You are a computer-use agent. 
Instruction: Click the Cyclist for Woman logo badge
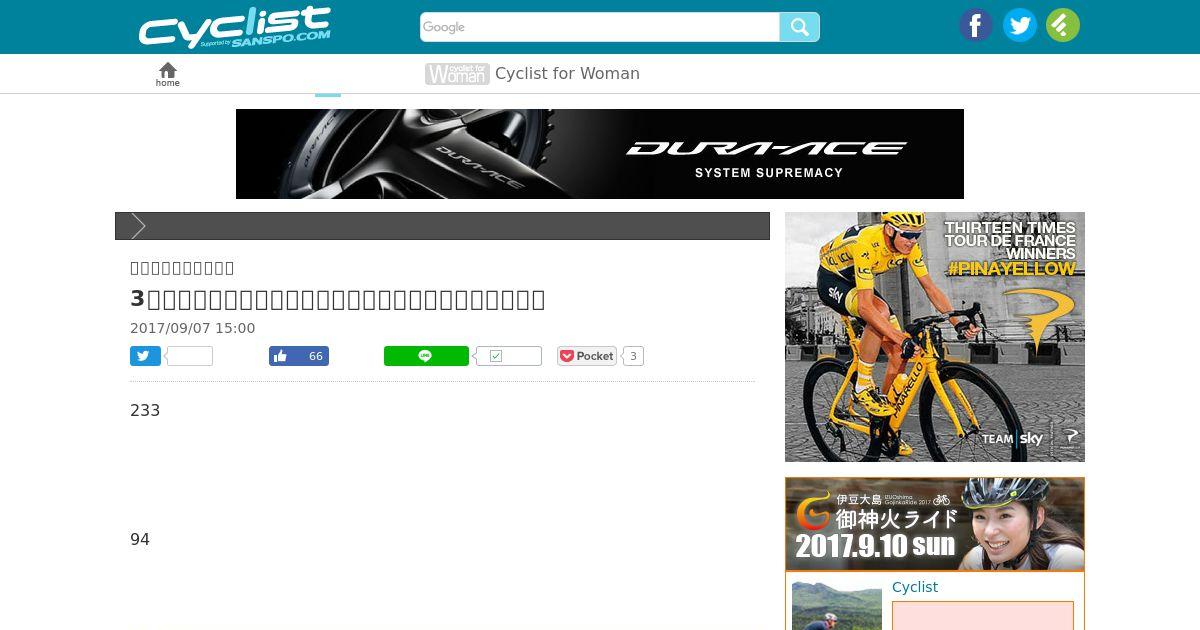point(457,74)
